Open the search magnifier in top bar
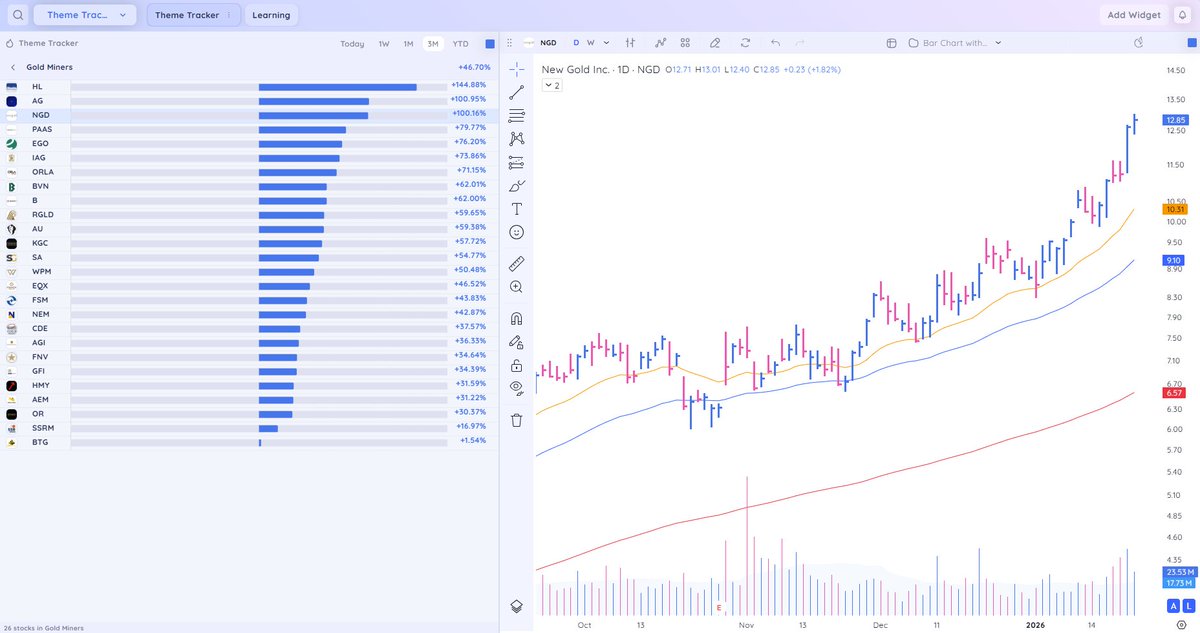 pyautogui.click(x=17, y=15)
